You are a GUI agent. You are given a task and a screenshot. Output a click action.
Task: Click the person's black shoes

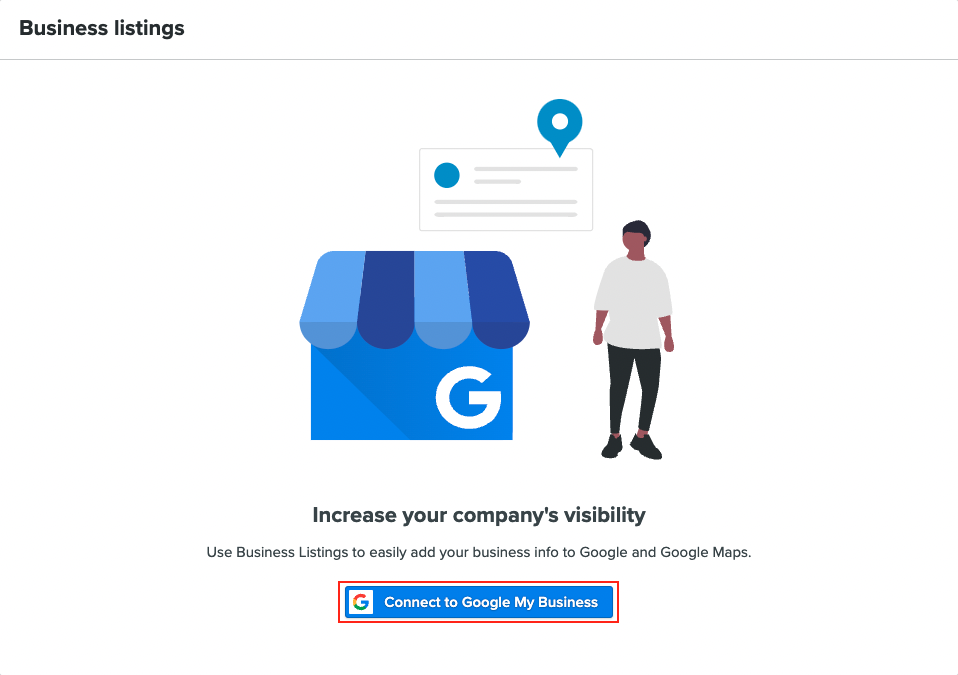[632, 447]
